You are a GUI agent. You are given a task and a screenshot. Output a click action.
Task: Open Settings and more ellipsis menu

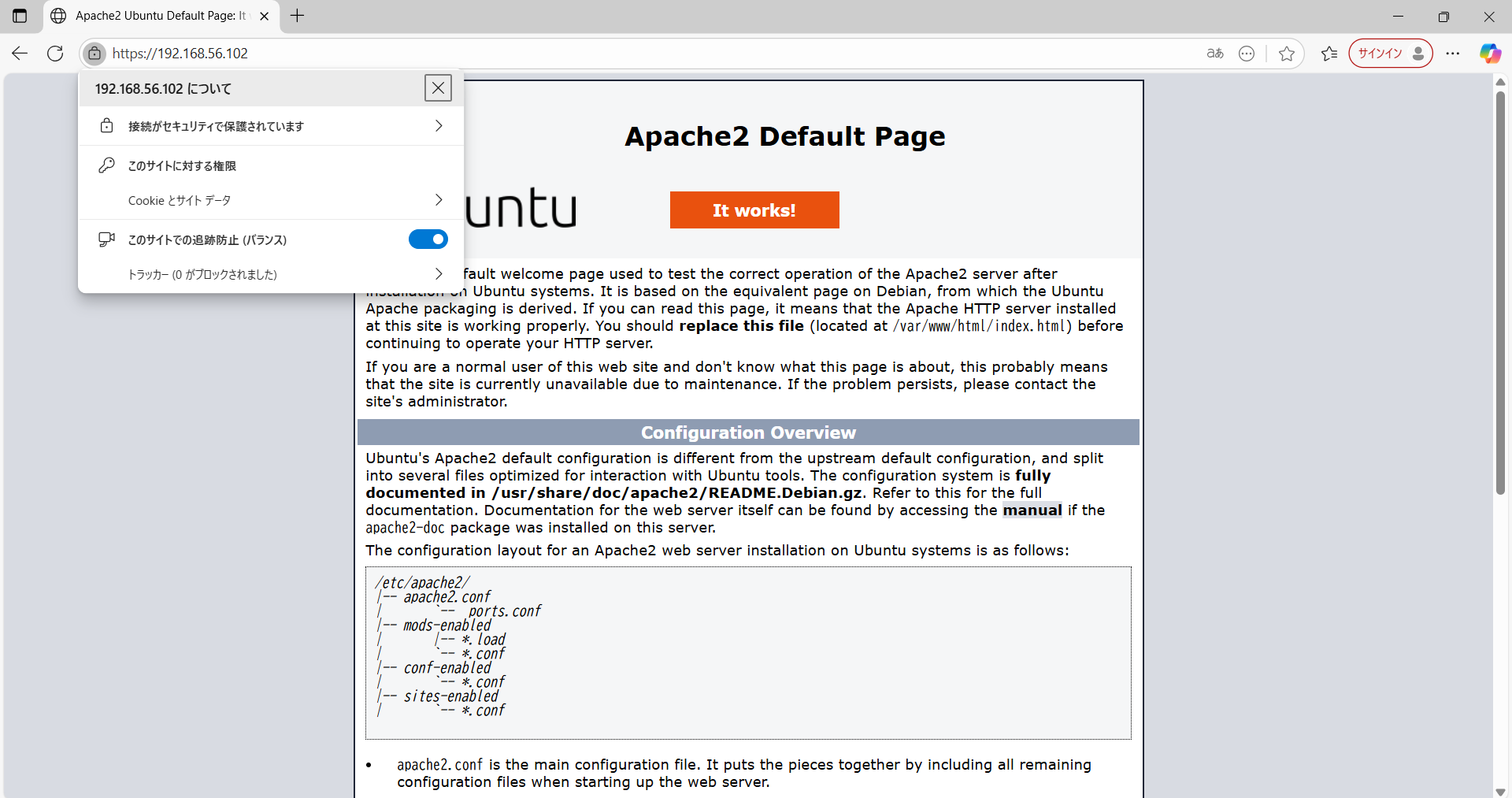1453,54
